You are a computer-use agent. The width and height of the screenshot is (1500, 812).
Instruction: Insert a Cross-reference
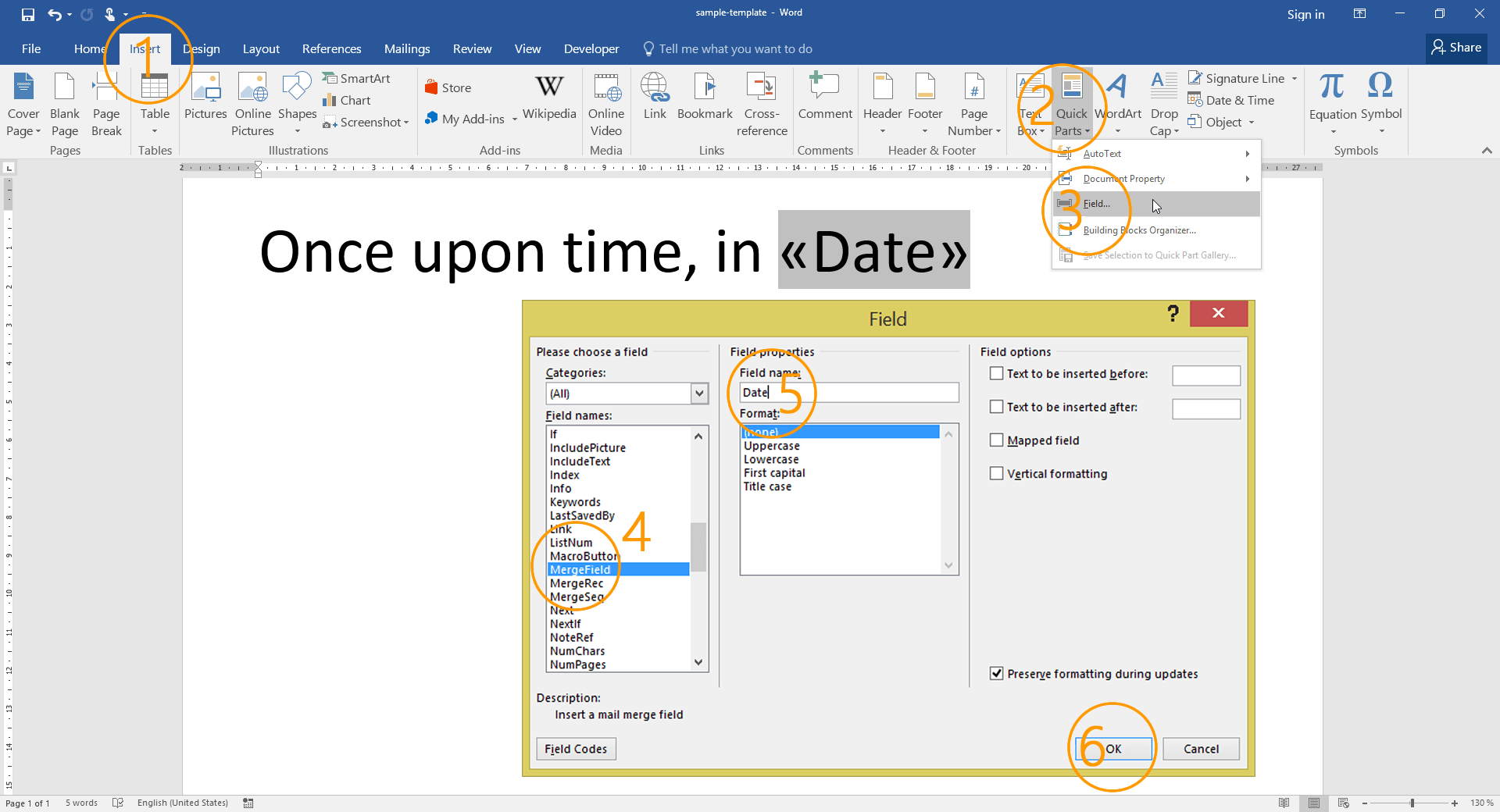[x=761, y=102]
